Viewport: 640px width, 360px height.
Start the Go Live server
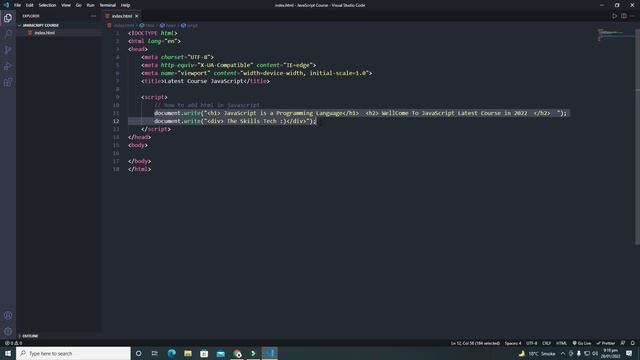click(582, 343)
